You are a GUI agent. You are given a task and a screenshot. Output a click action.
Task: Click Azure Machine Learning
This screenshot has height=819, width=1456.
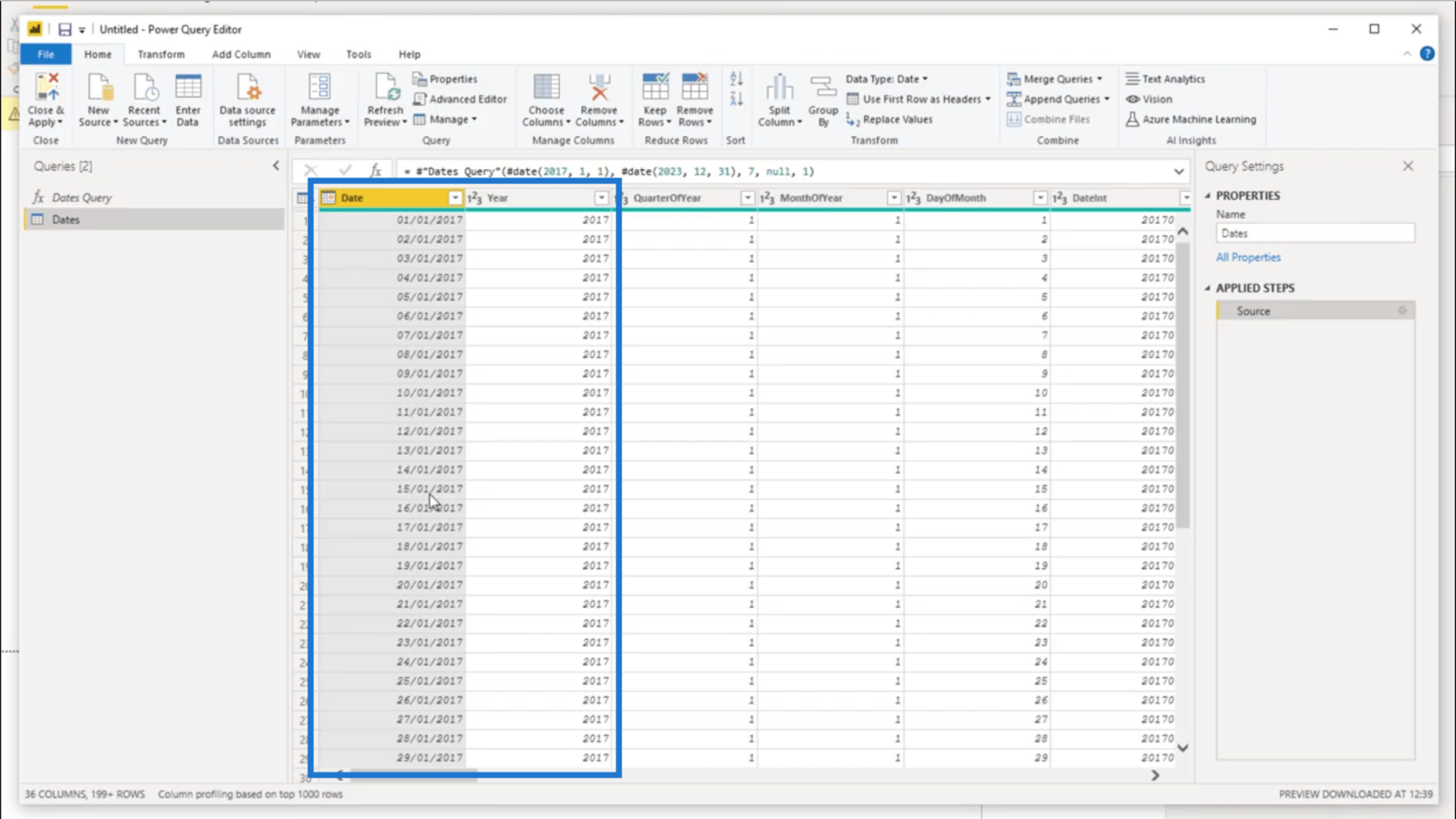[x=1191, y=120]
